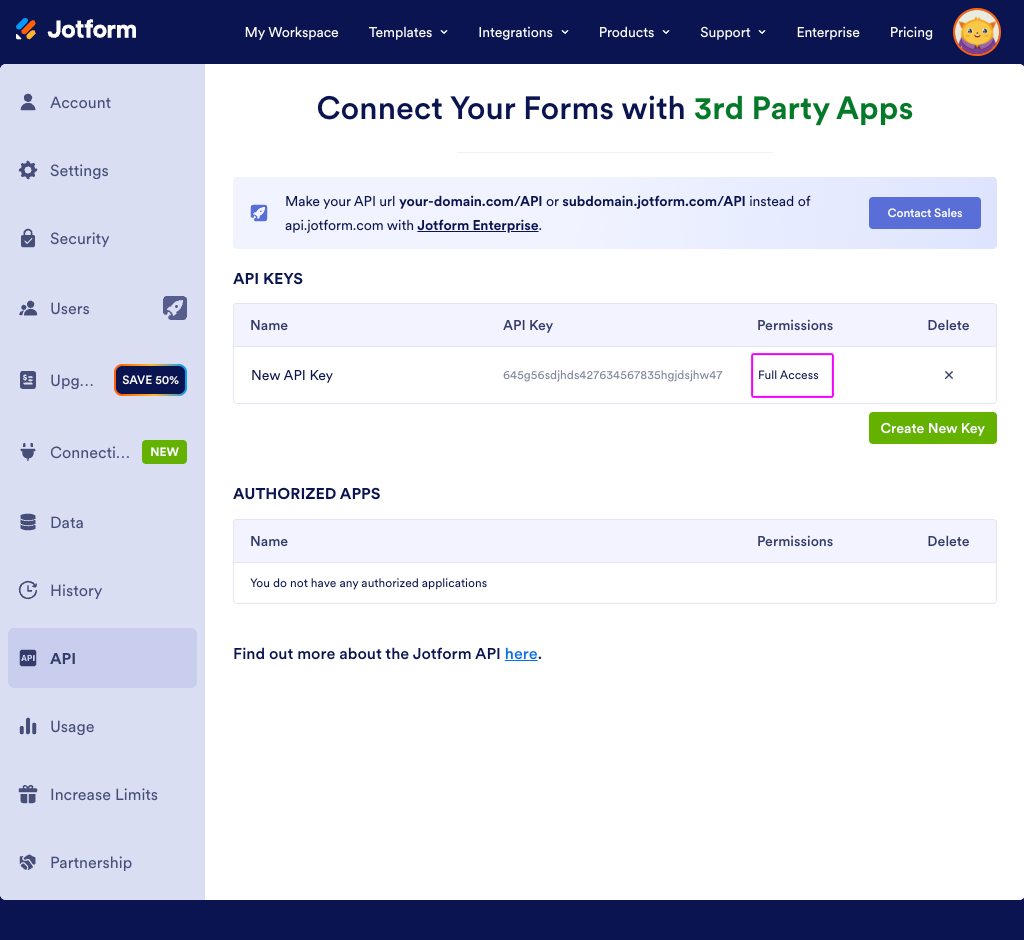Screen dimensions: 1024x940
Task: Click the Users people icon
Action: coord(28,308)
